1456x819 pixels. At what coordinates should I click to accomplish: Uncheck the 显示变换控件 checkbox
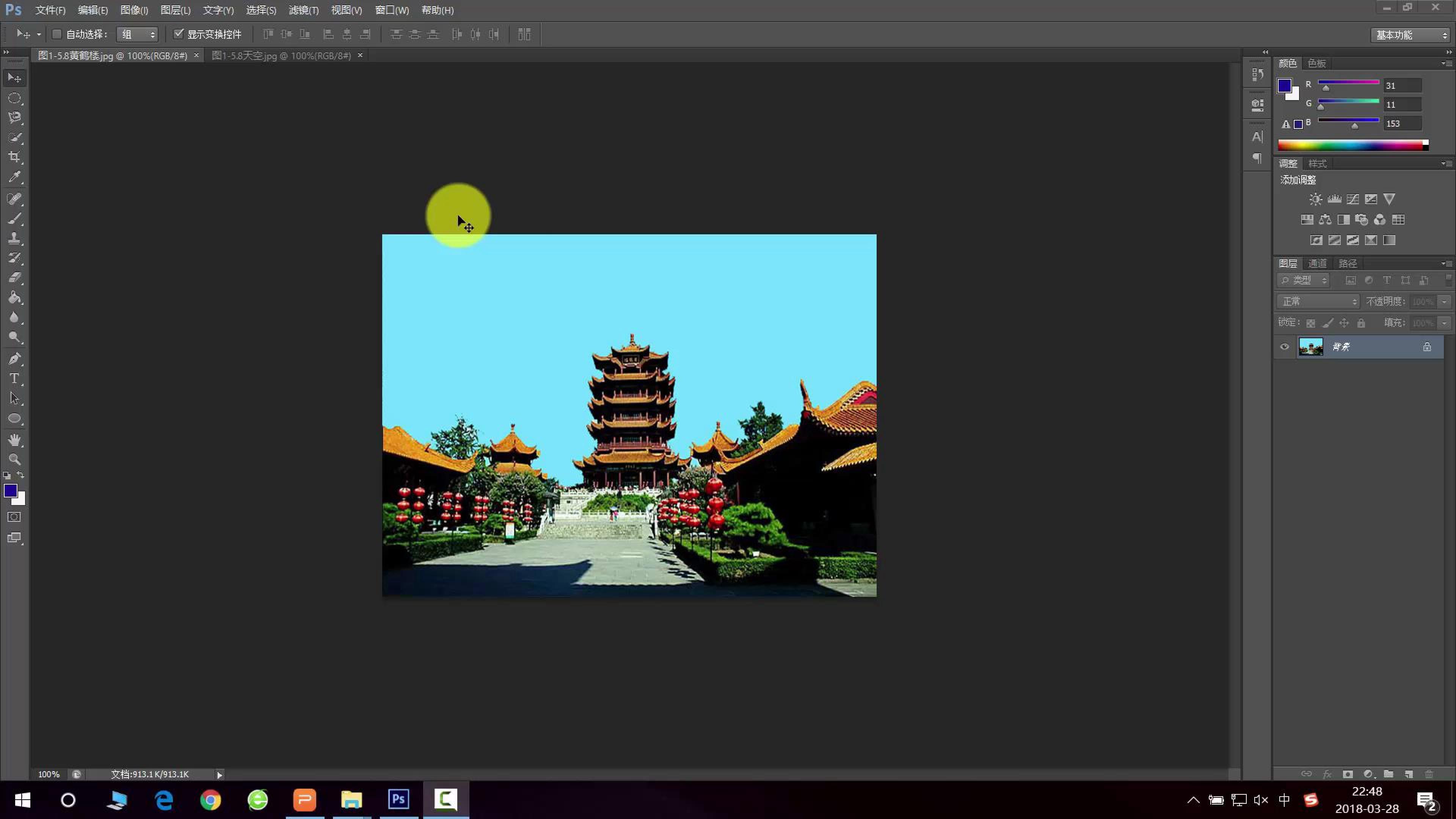coord(179,35)
